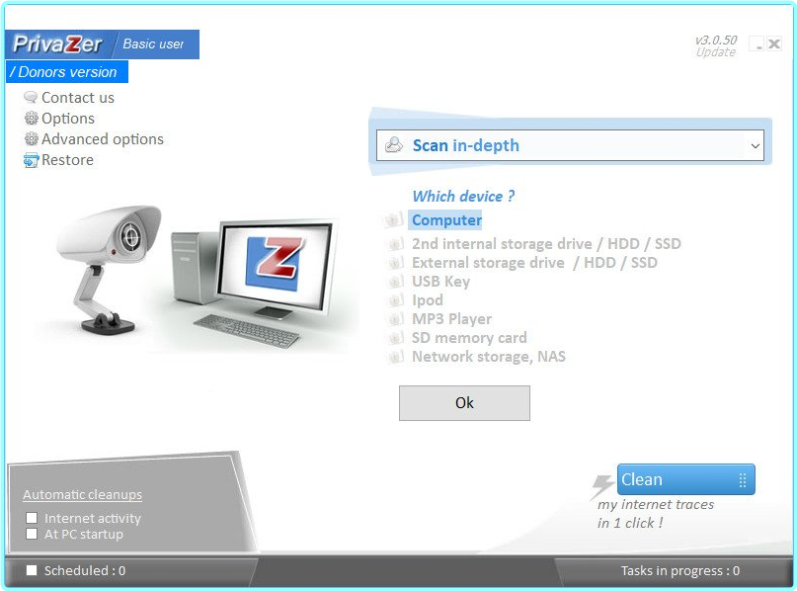Click the Contact us speech bubble icon
Image resolution: width=797 pixels, height=591 pixels.
point(30,97)
